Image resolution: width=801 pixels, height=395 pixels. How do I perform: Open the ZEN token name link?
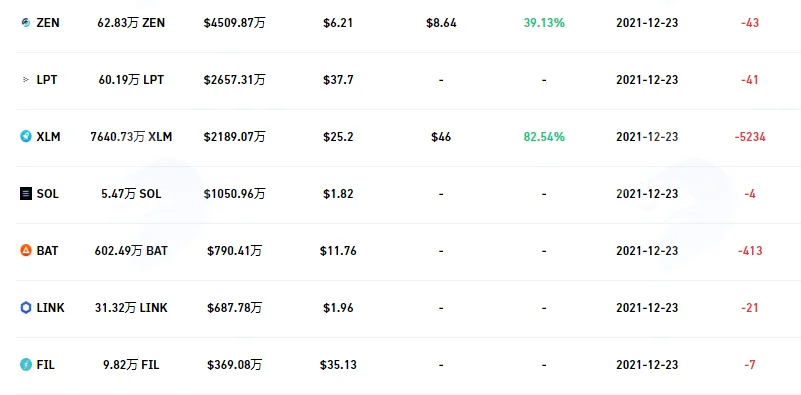coord(48,23)
